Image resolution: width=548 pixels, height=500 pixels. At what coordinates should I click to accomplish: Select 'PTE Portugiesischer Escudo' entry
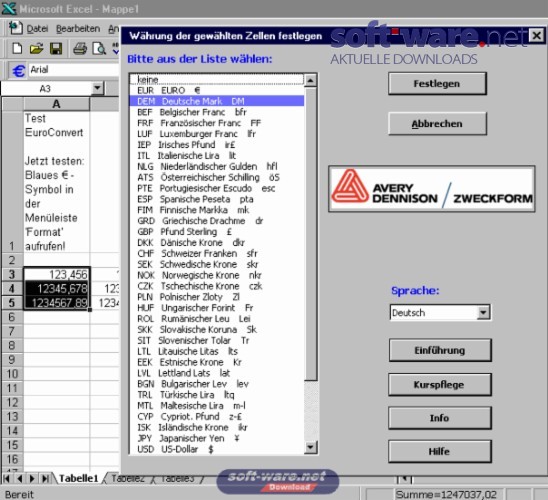pyautogui.click(x=217, y=188)
